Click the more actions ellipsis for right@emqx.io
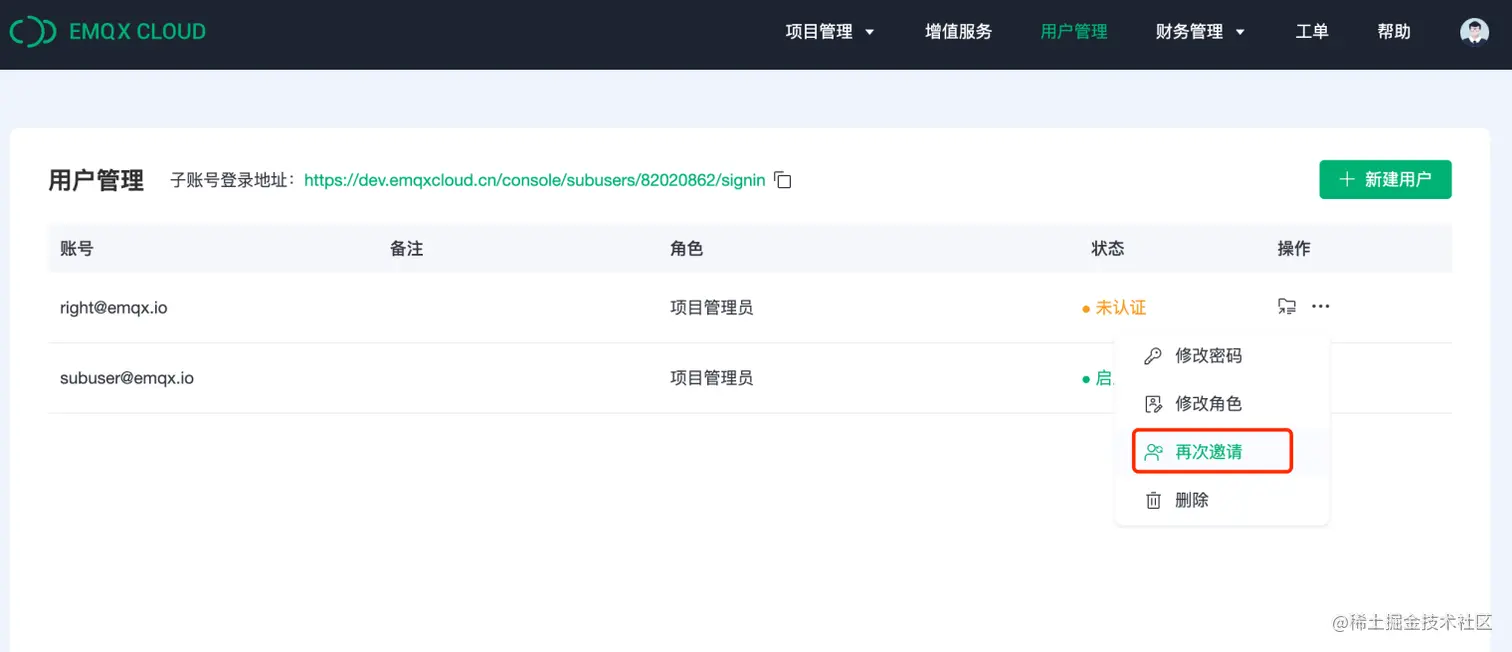This screenshot has width=1512, height=652. coord(1321,306)
